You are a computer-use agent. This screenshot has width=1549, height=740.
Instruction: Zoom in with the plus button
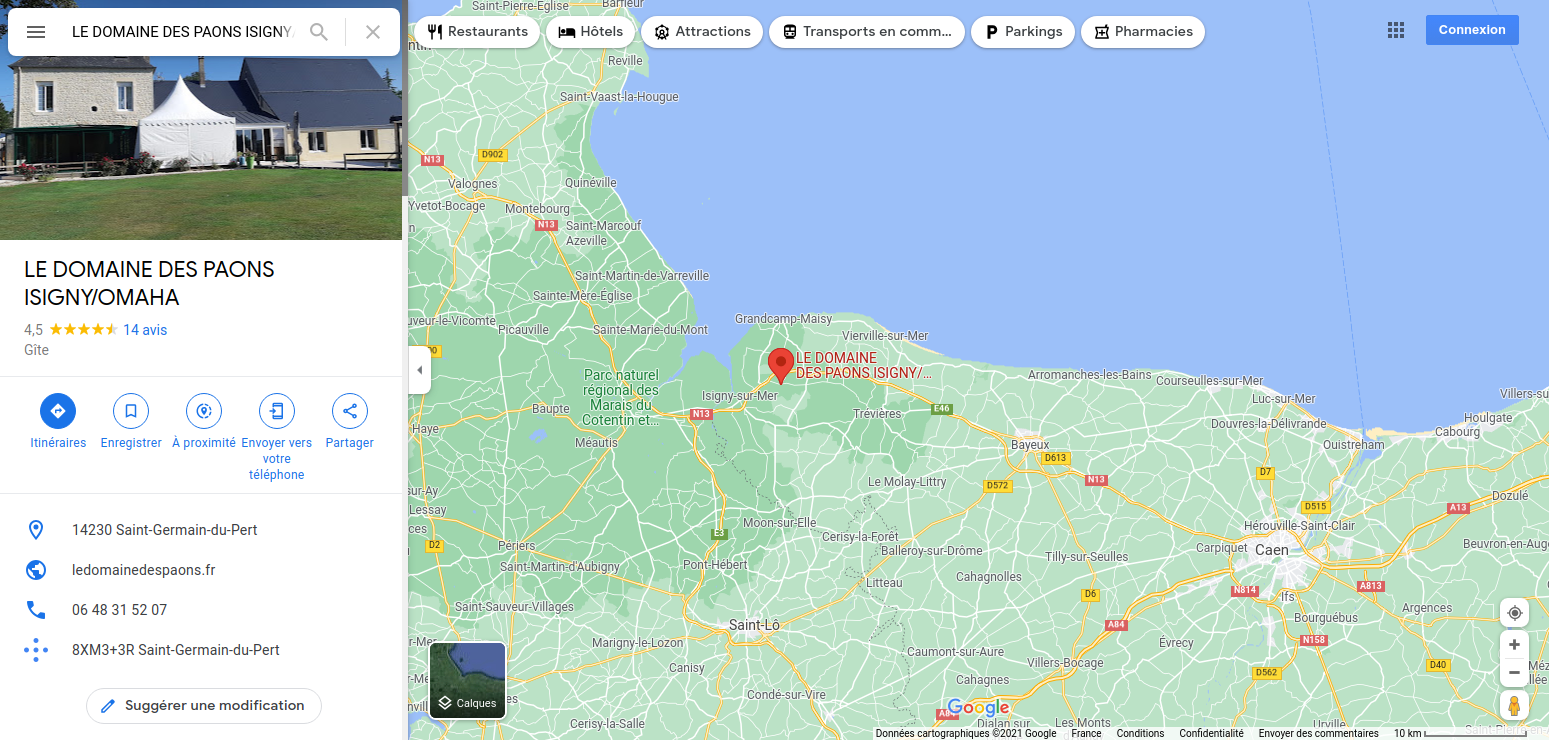pyautogui.click(x=1514, y=645)
